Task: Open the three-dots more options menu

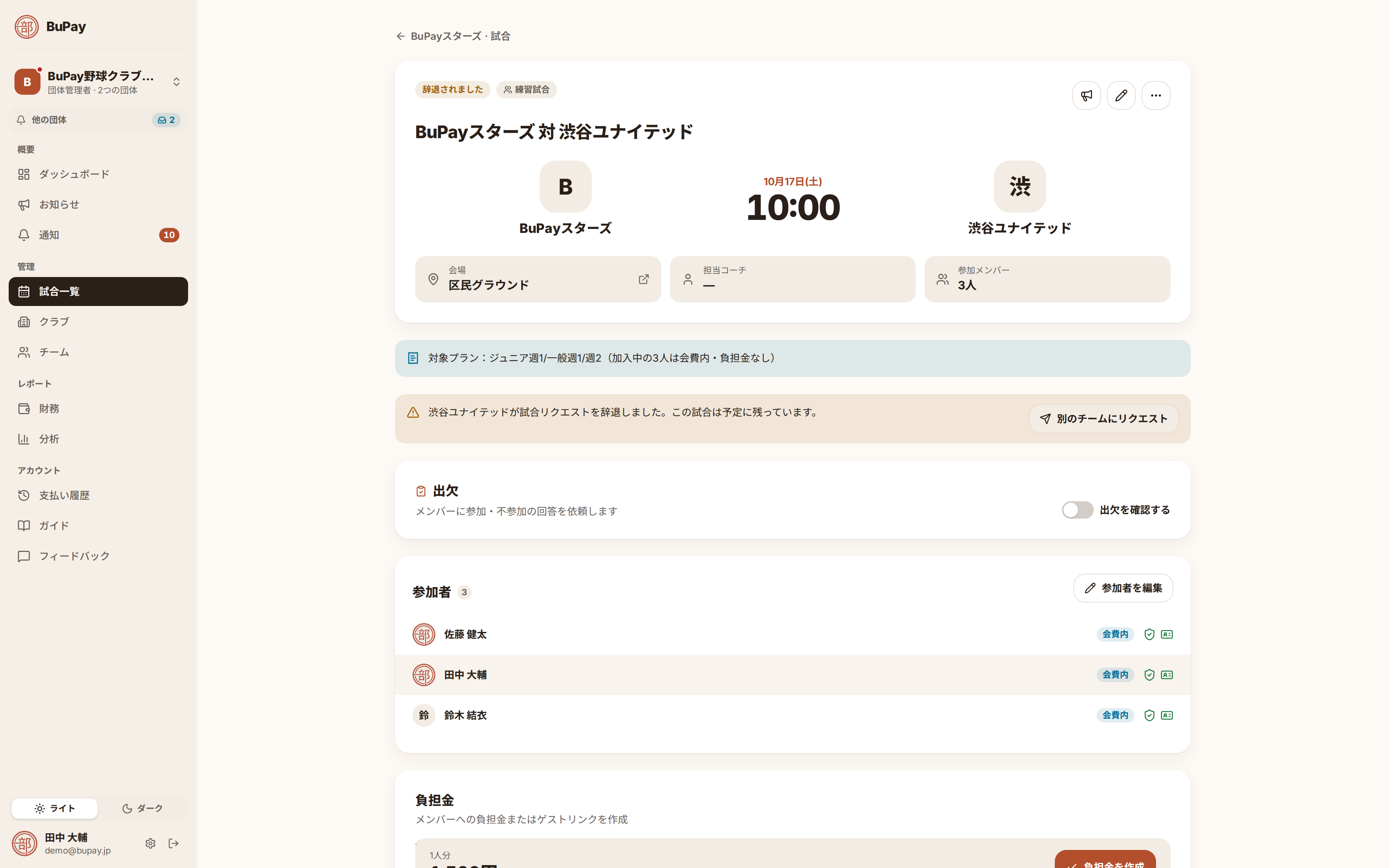Action: 1155,95
